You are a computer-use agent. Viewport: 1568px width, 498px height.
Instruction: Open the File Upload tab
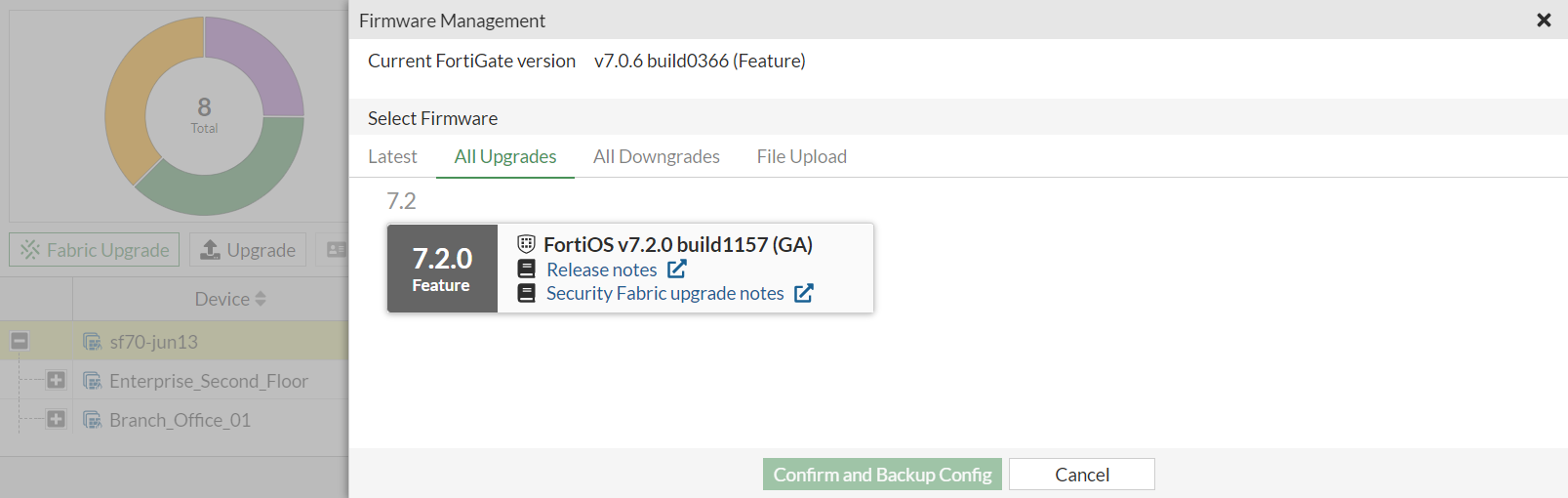pos(801,156)
